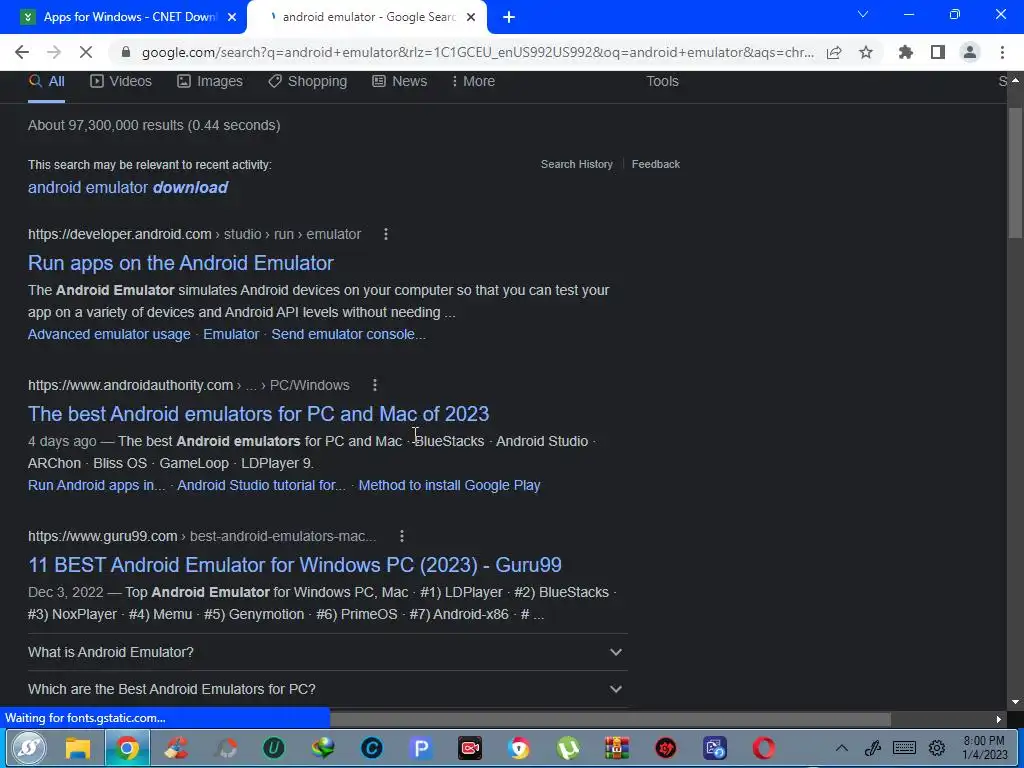Open the Start button on taskbar

click(x=27, y=748)
